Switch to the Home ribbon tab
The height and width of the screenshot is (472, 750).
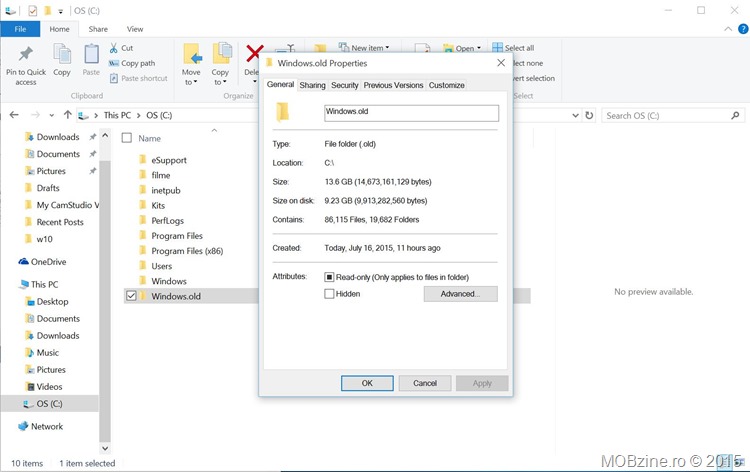pyautogui.click(x=59, y=29)
